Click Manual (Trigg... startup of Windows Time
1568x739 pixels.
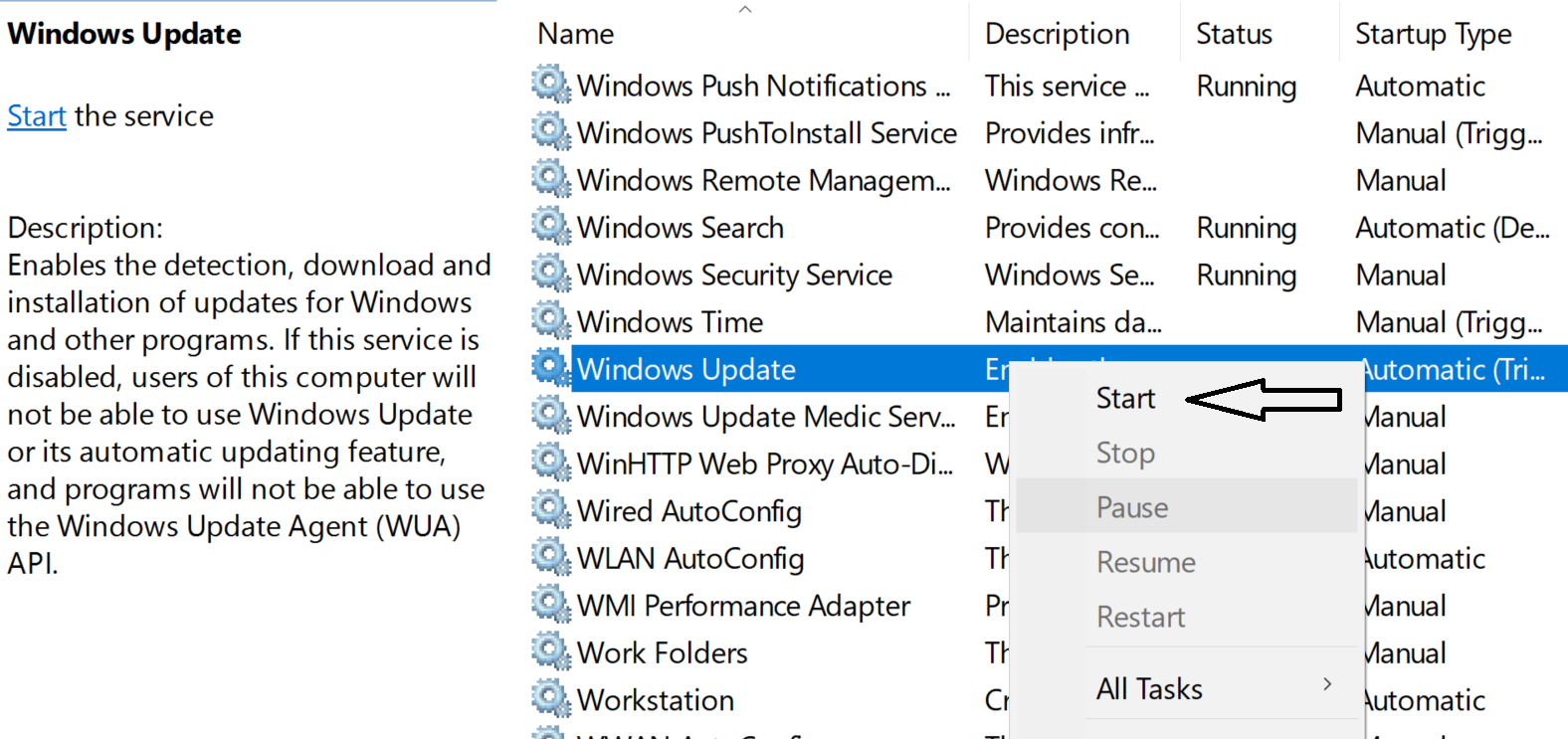click(1449, 323)
